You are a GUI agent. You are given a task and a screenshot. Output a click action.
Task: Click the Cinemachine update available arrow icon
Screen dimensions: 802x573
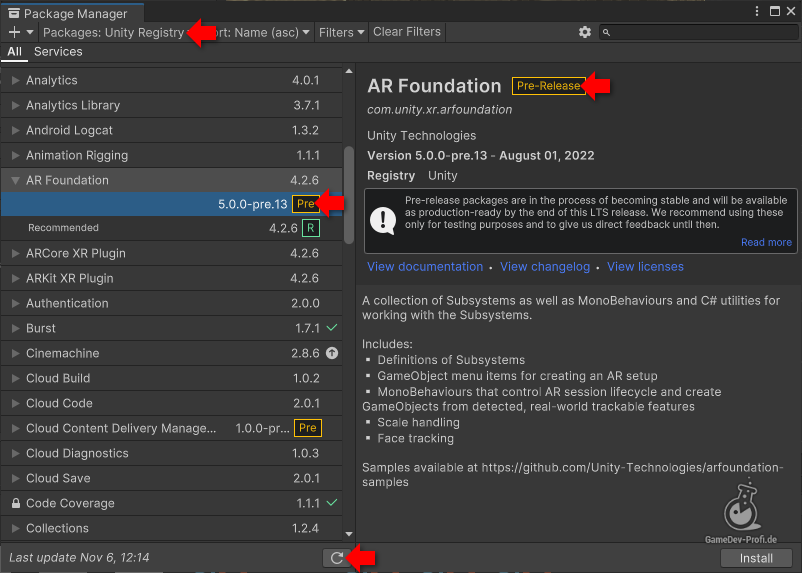pyautogui.click(x=332, y=353)
